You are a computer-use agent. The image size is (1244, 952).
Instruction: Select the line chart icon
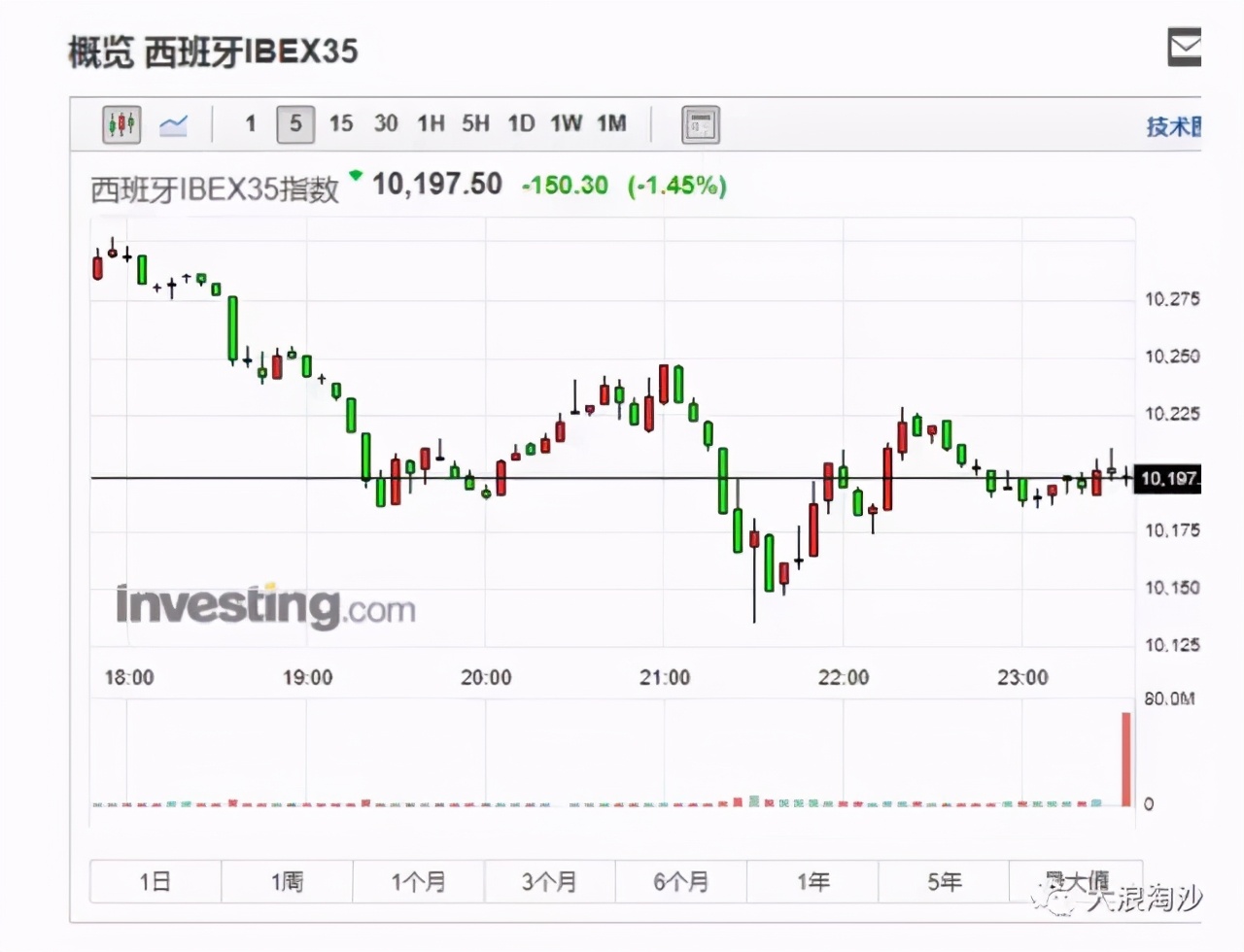coord(173,123)
